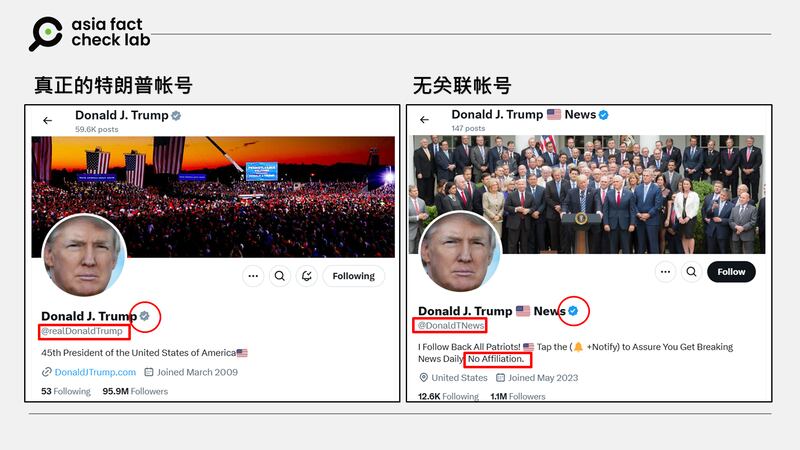This screenshot has width=800, height=450.
Task: Click blue verified badge in right header
Action: [604, 115]
